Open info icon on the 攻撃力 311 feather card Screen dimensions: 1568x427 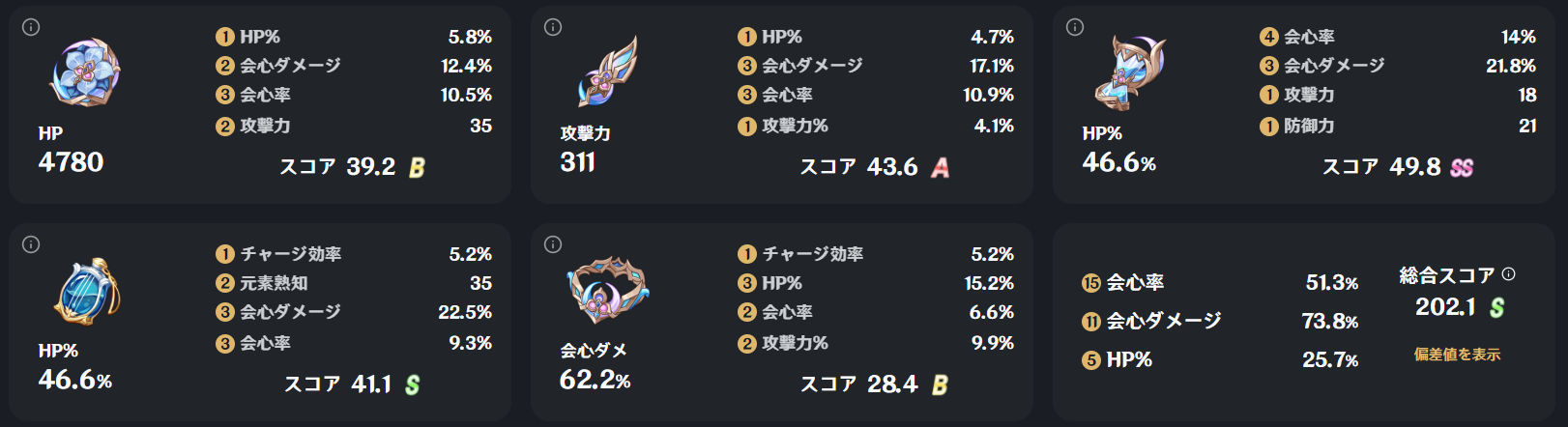coord(553,27)
